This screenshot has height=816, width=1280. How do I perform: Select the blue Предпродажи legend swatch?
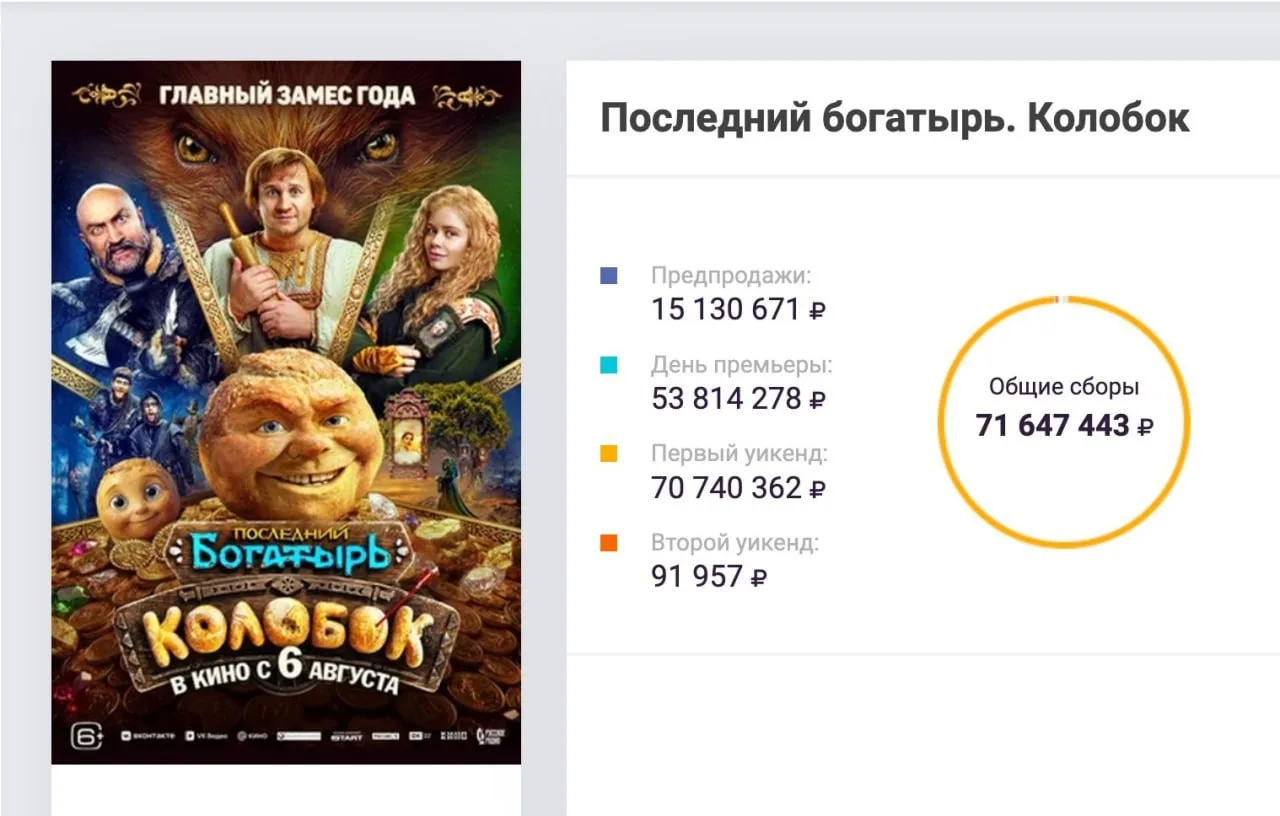click(x=608, y=276)
